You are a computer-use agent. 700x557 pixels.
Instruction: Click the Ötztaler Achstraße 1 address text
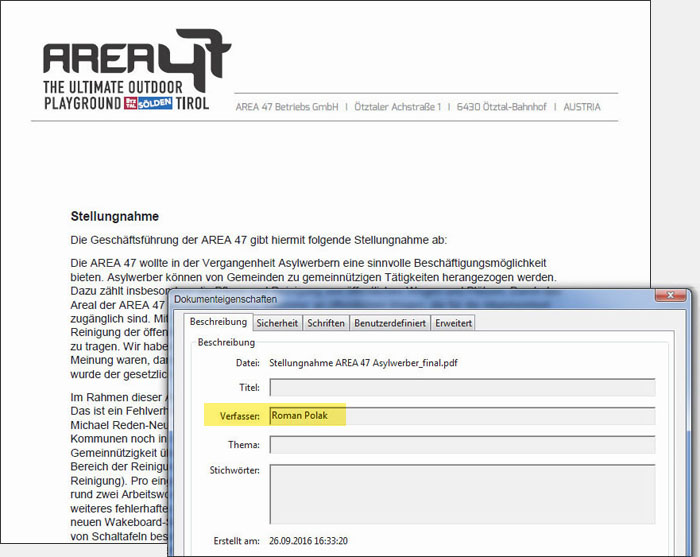(x=398, y=107)
